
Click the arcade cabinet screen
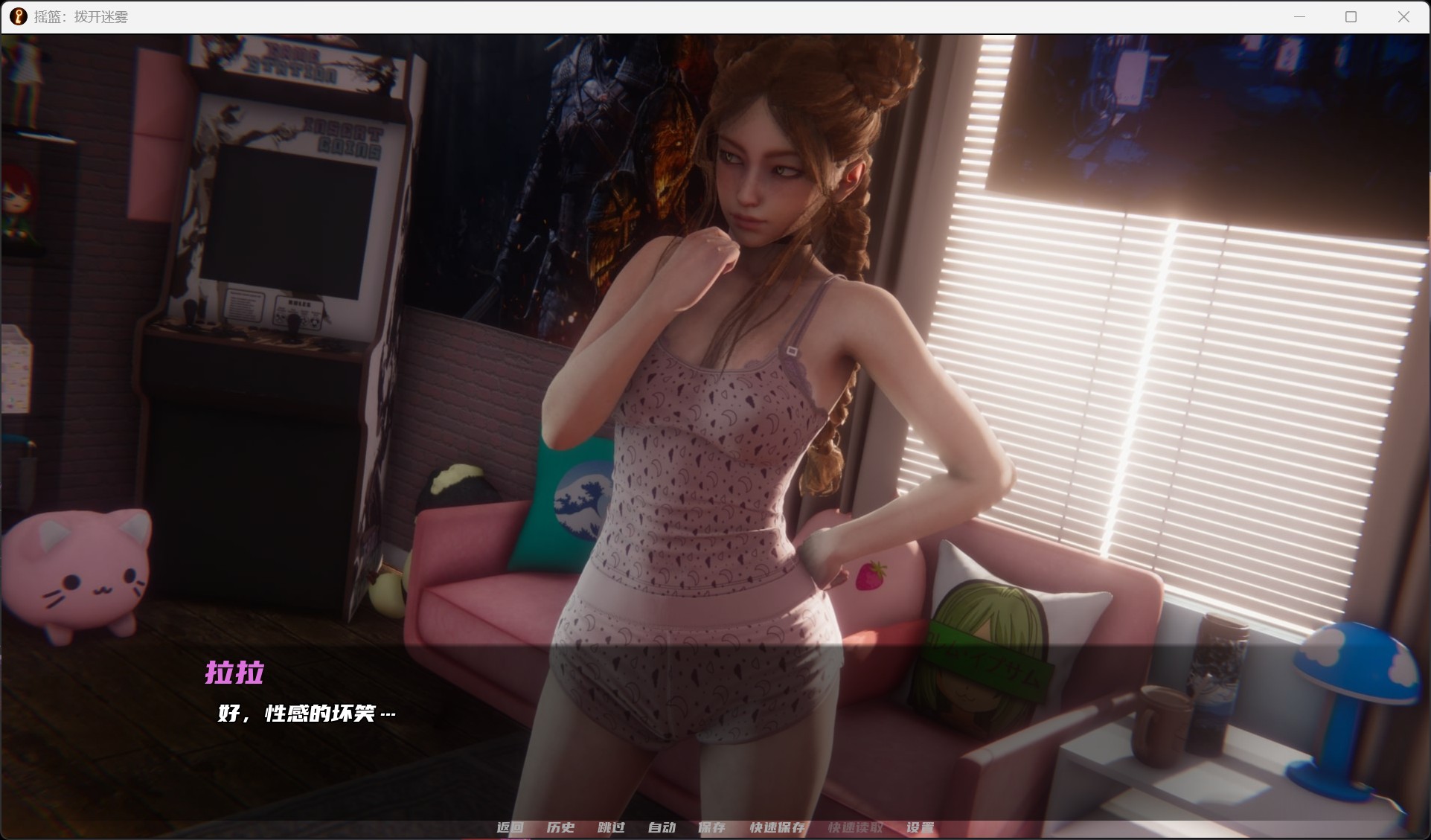pyautogui.click(x=288, y=221)
